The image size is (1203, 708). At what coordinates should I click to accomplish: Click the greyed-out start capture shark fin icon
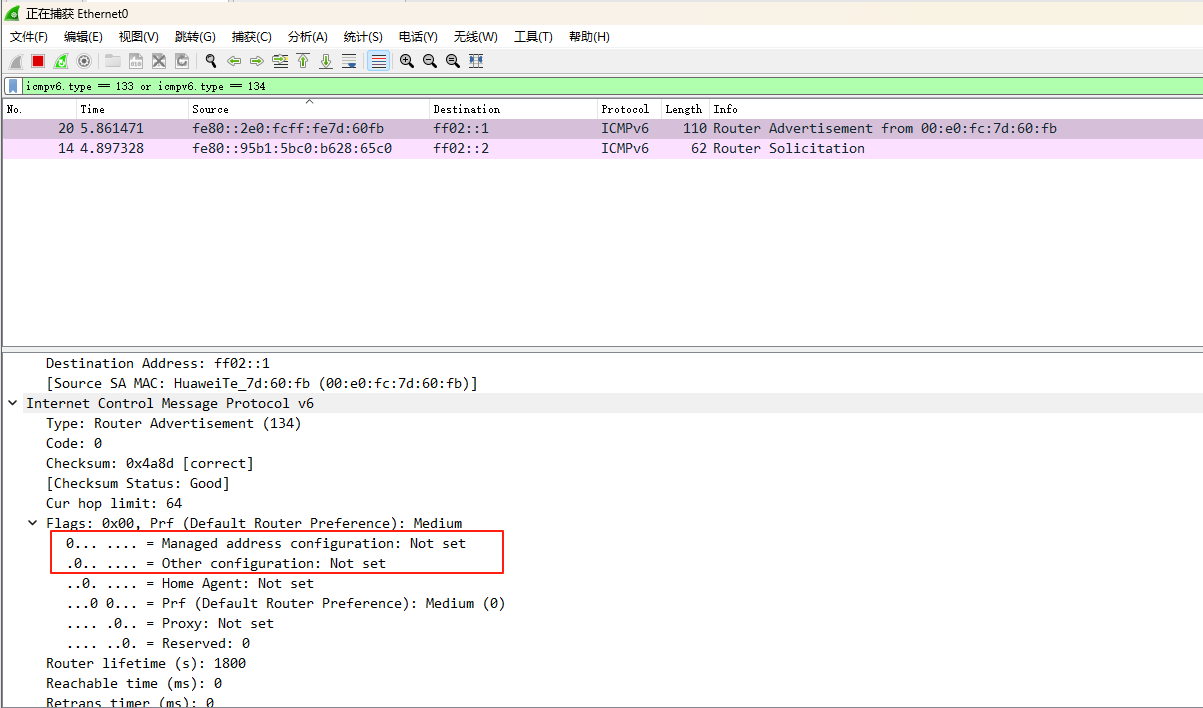pos(15,61)
